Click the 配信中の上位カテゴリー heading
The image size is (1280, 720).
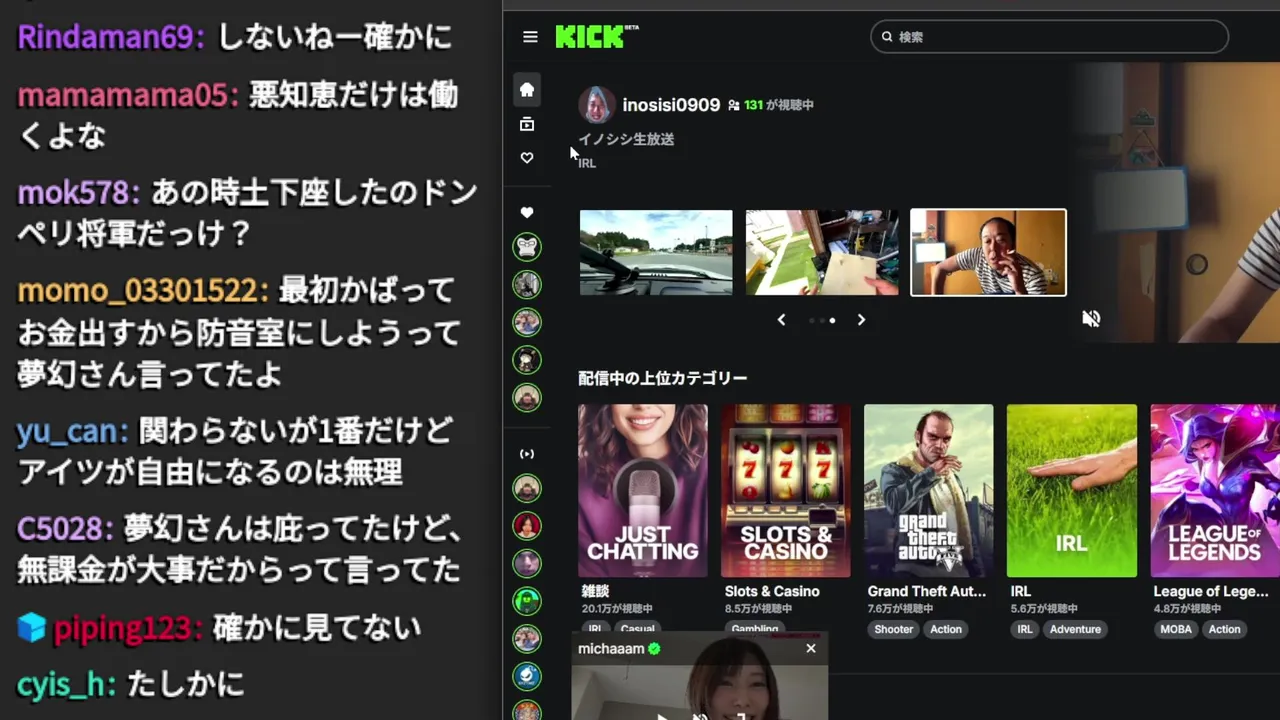click(x=663, y=378)
